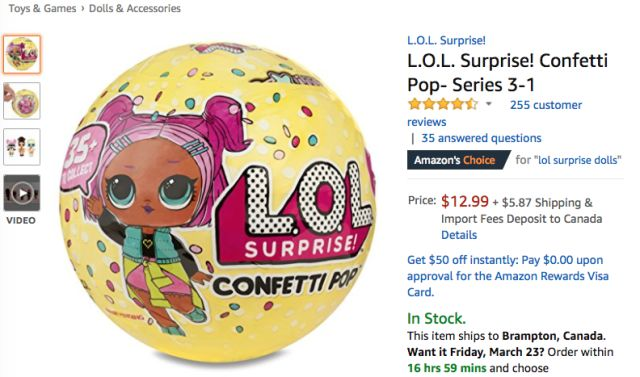Open the 255 customer reviews link

pos(495,113)
